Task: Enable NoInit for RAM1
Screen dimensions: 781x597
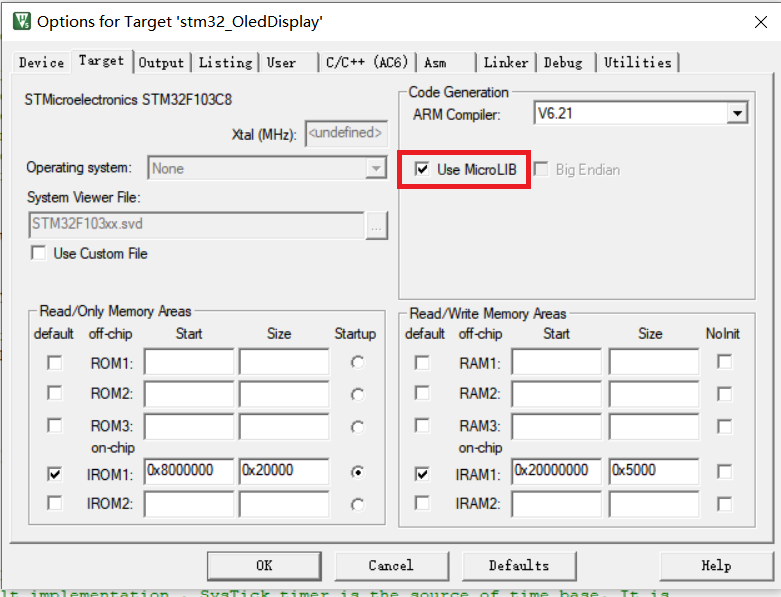Action: click(x=725, y=361)
